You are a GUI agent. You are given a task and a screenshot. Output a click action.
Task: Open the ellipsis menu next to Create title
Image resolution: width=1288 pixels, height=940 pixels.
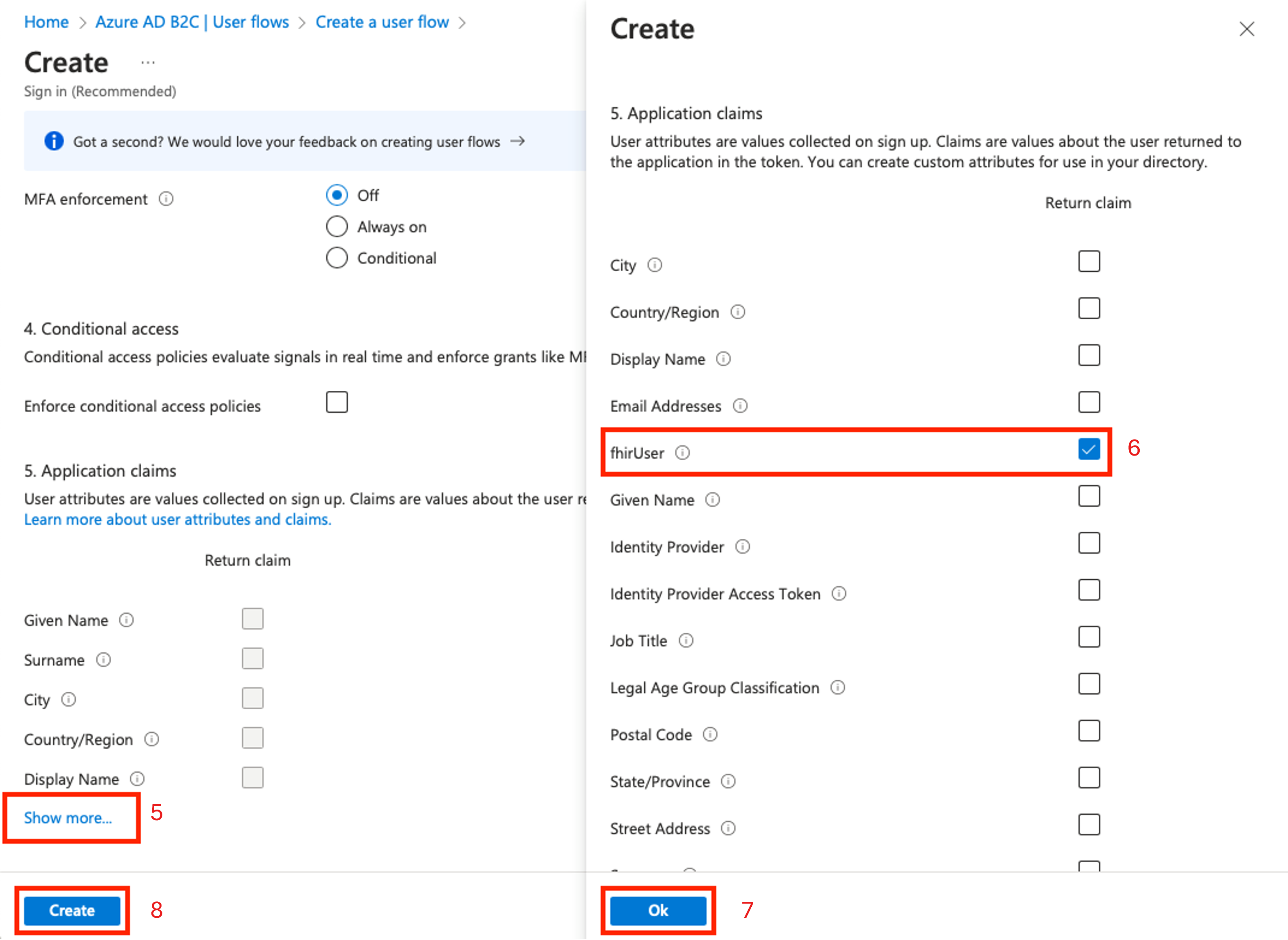pyautogui.click(x=148, y=62)
